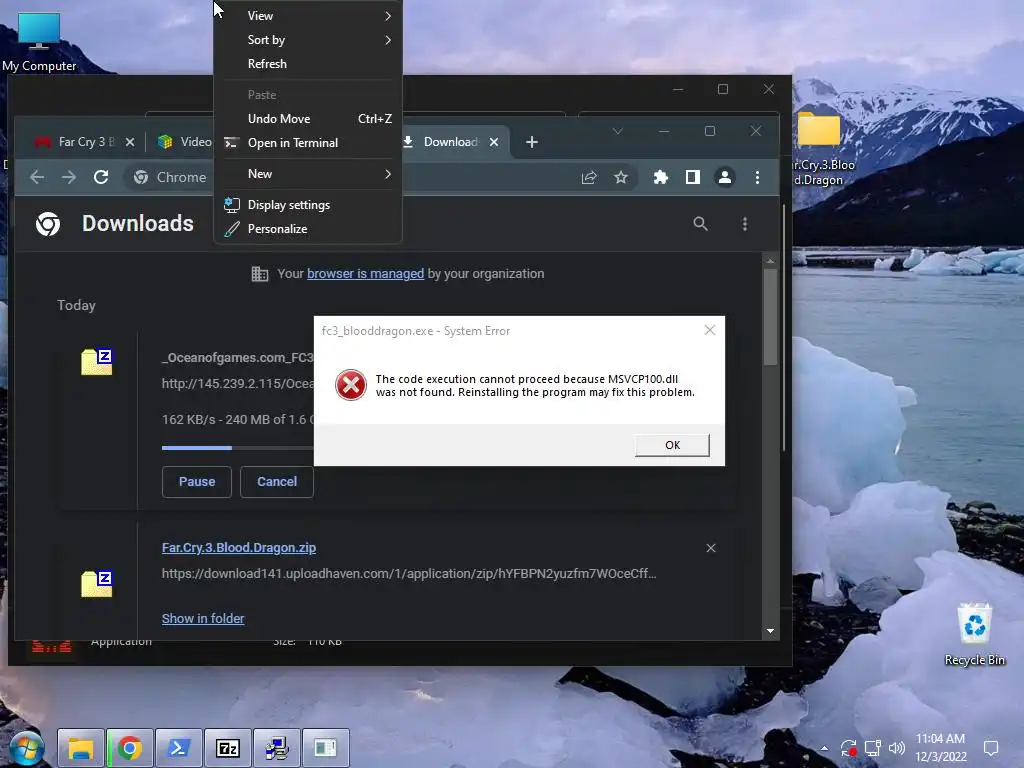The width and height of the screenshot is (1024, 768).
Task: Click OK in System Error dialog
Action: [672, 445]
